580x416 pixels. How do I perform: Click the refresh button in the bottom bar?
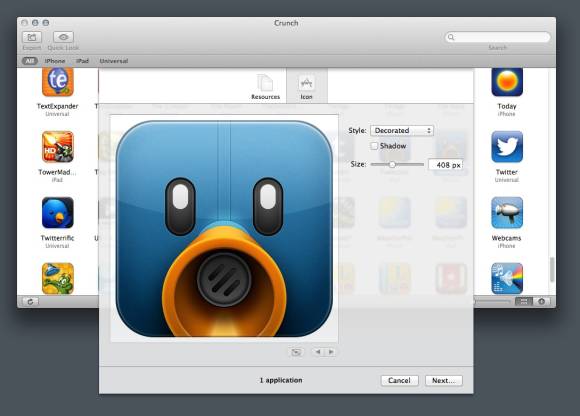tap(30, 302)
